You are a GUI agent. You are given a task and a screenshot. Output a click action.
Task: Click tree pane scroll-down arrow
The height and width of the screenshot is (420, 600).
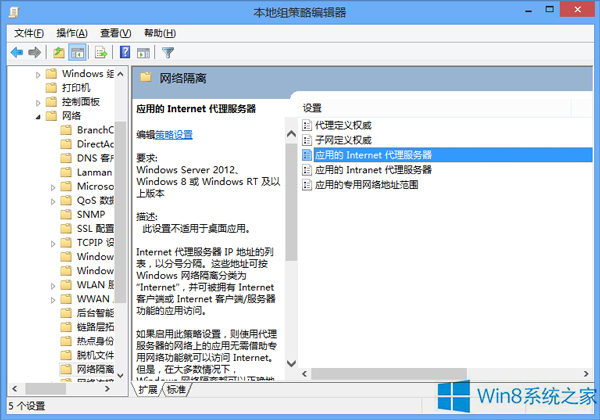click(121, 376)
